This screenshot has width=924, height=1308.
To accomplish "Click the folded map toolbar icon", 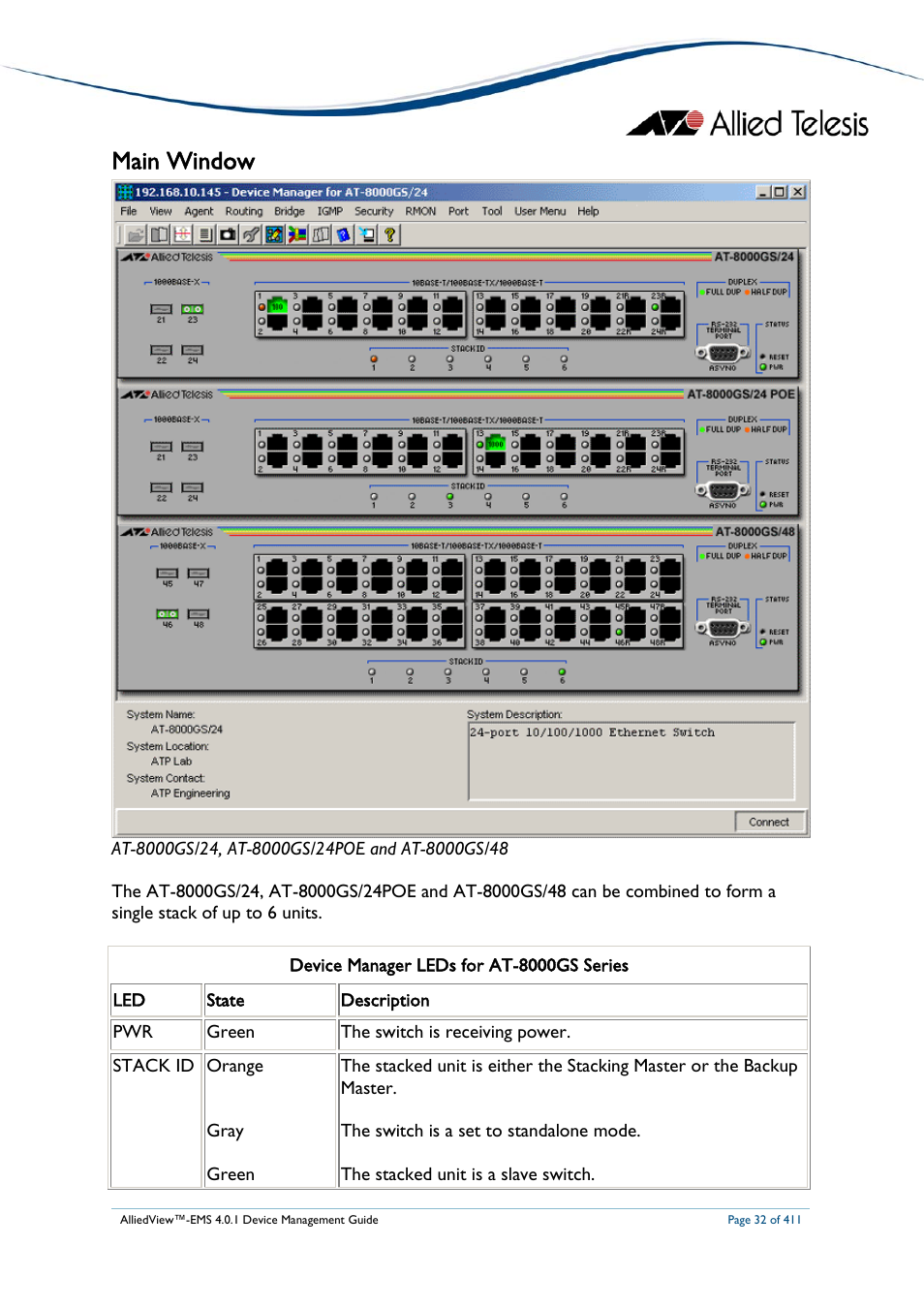I will [x=321, y=234].
